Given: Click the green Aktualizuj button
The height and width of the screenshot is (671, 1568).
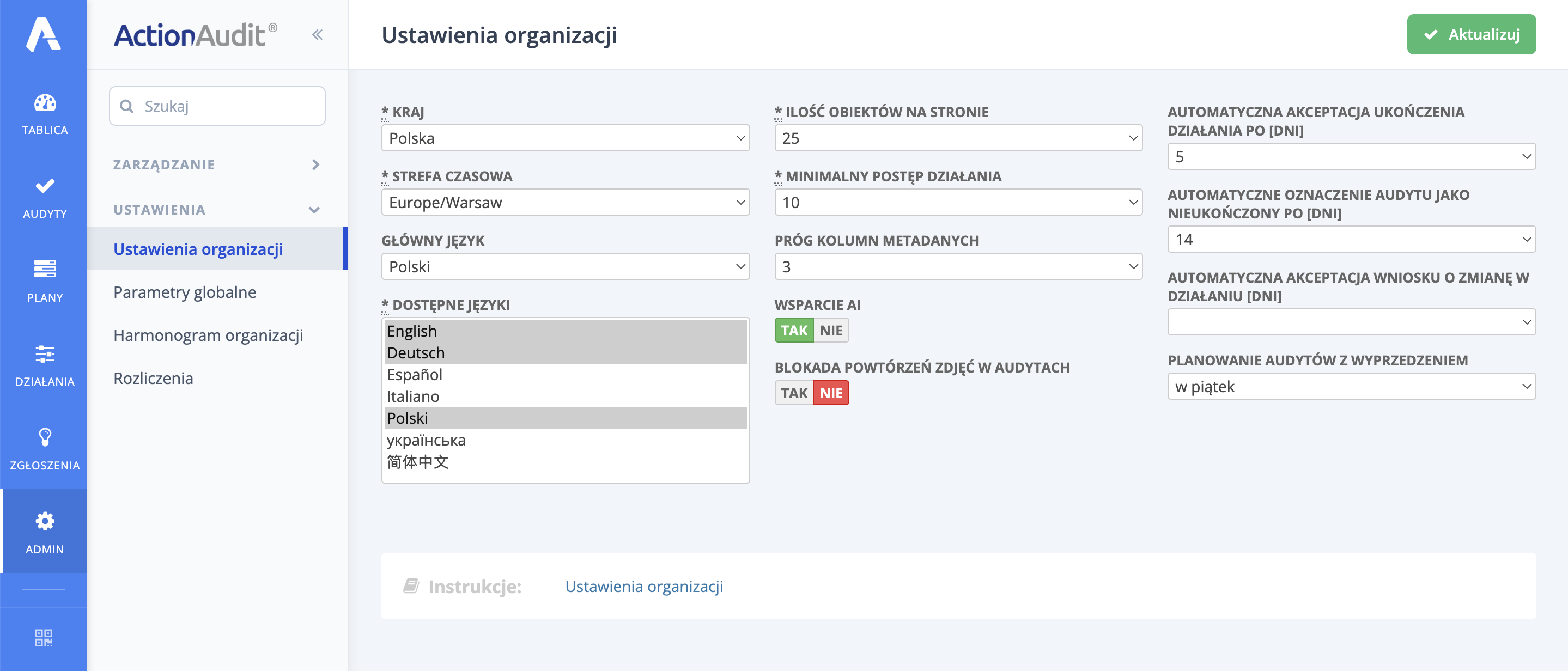Looking at the screenshot, I should point(1470,35).
